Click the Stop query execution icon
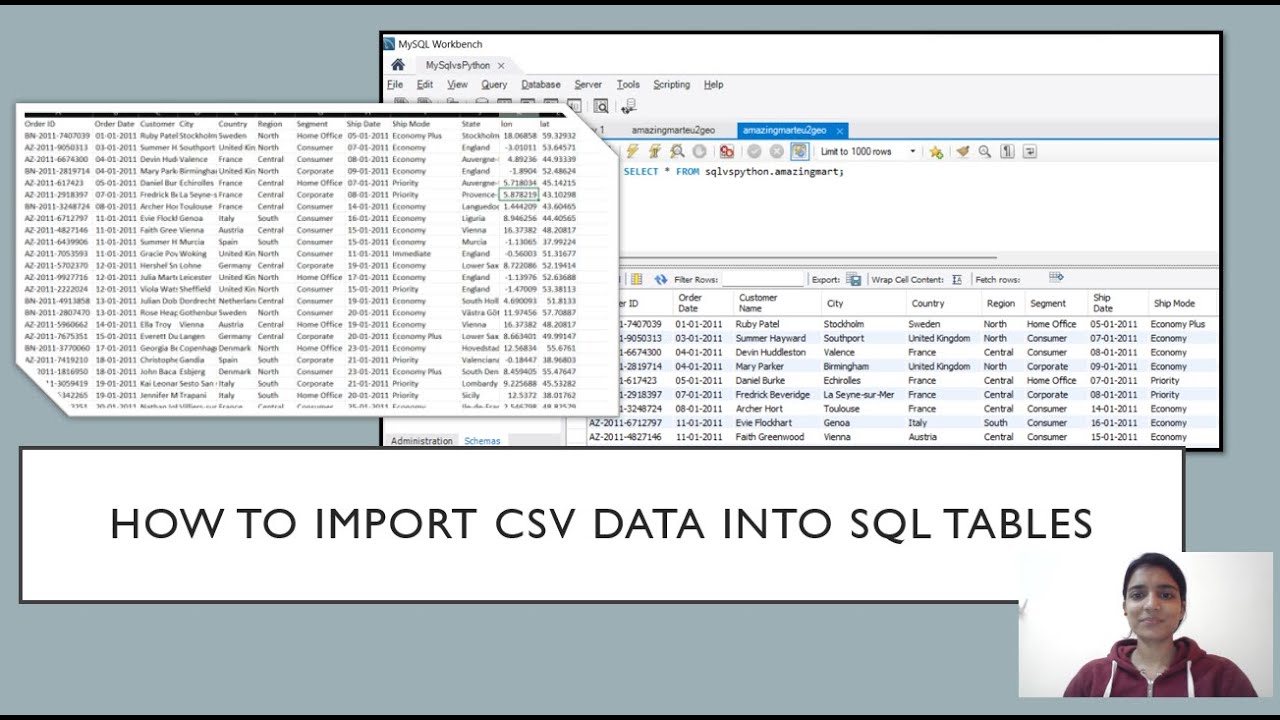Viewport: 1280px width, 720px height. pyautogui.click(x=699, y=152)
